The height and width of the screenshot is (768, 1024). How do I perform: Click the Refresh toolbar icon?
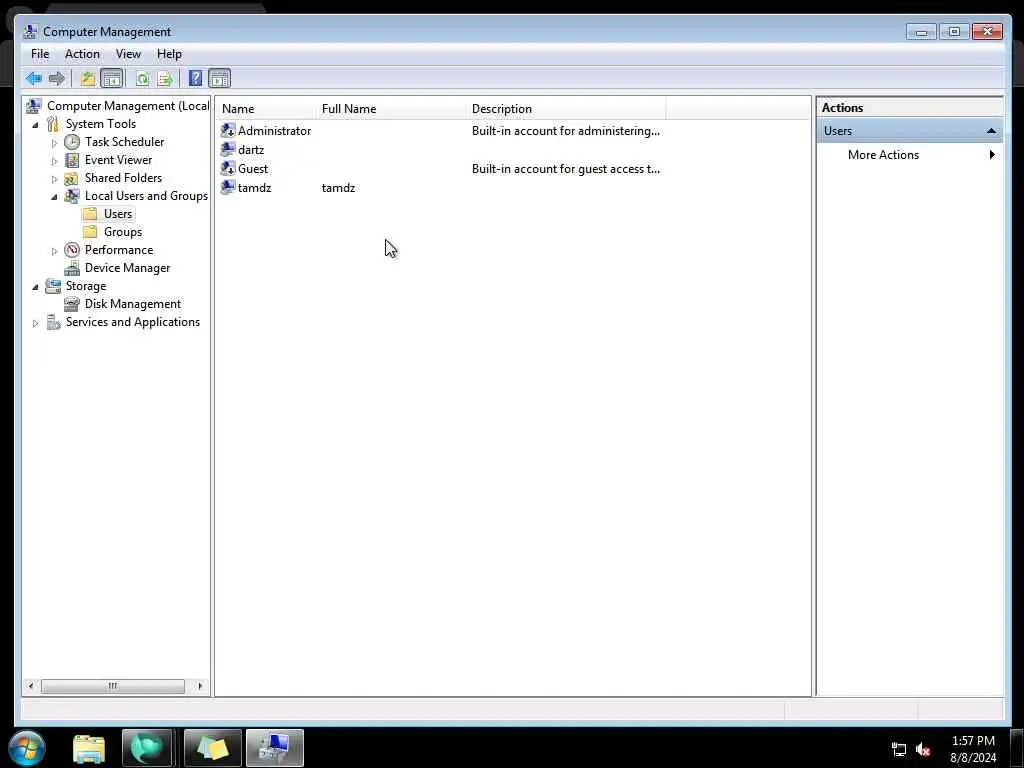point(142,79)
